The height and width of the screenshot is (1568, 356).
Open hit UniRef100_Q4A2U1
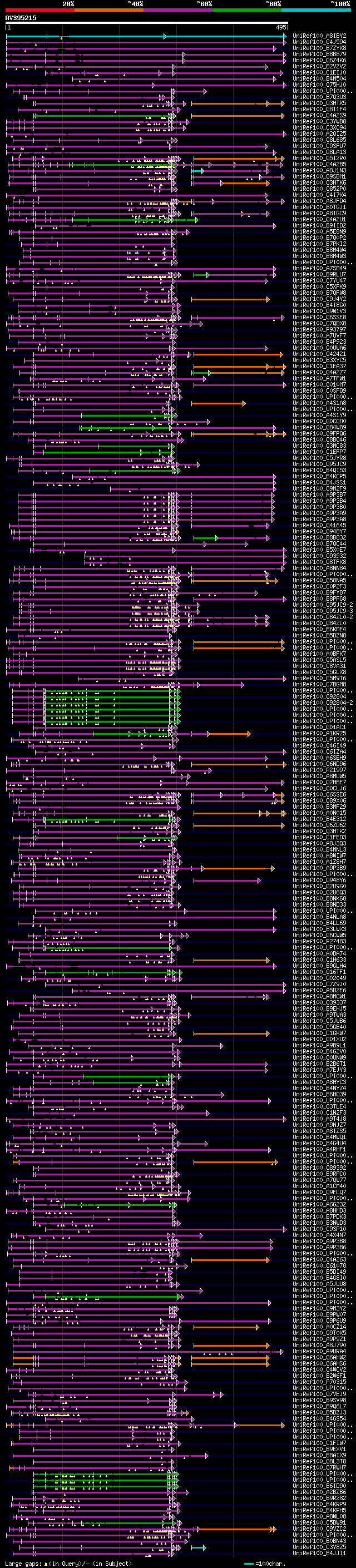click(319, 219)
